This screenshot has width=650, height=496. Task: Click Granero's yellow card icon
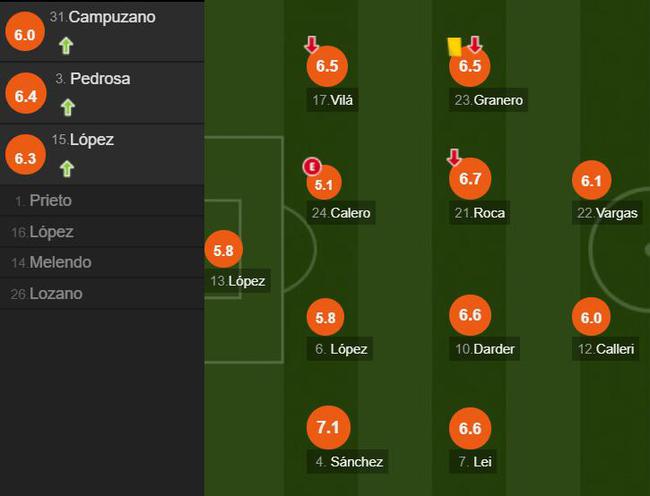point(454,46)
